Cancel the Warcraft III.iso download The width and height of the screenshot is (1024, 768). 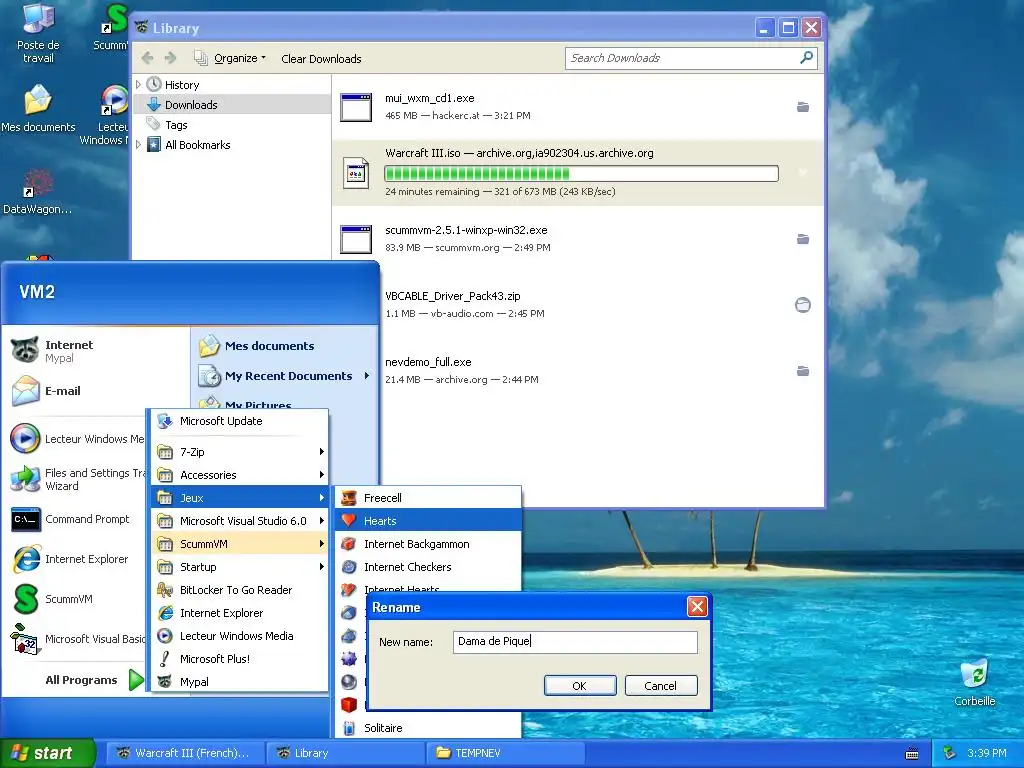[803, 172]
